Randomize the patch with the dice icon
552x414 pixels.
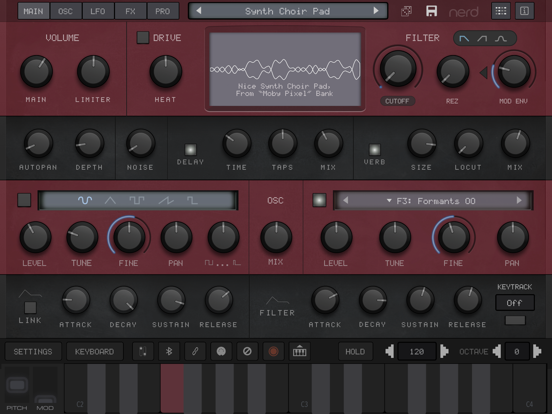click(x=407, y=11)
